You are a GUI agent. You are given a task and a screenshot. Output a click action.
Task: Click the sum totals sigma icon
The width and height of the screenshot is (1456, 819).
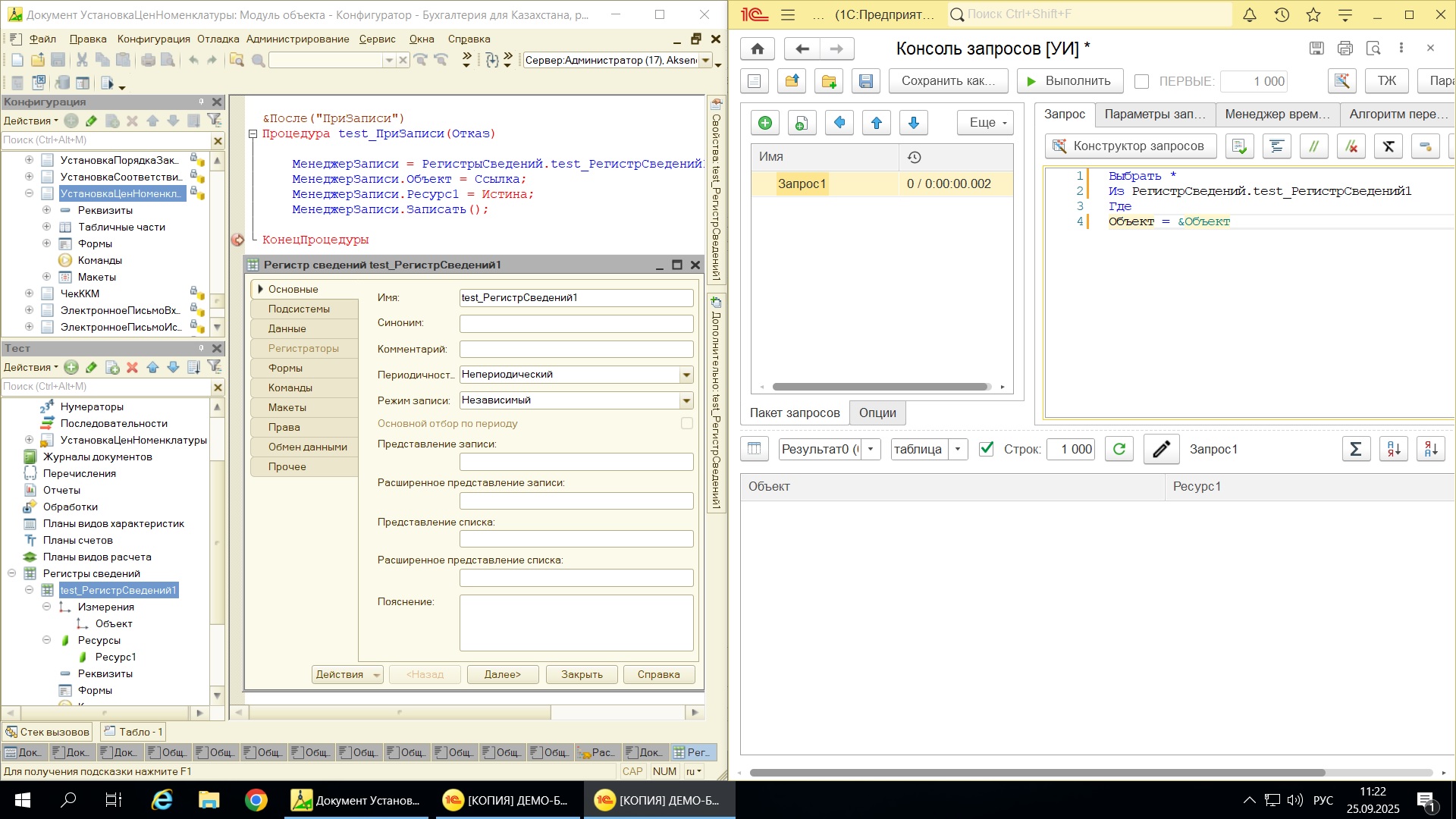click(x=1356, y=449)
